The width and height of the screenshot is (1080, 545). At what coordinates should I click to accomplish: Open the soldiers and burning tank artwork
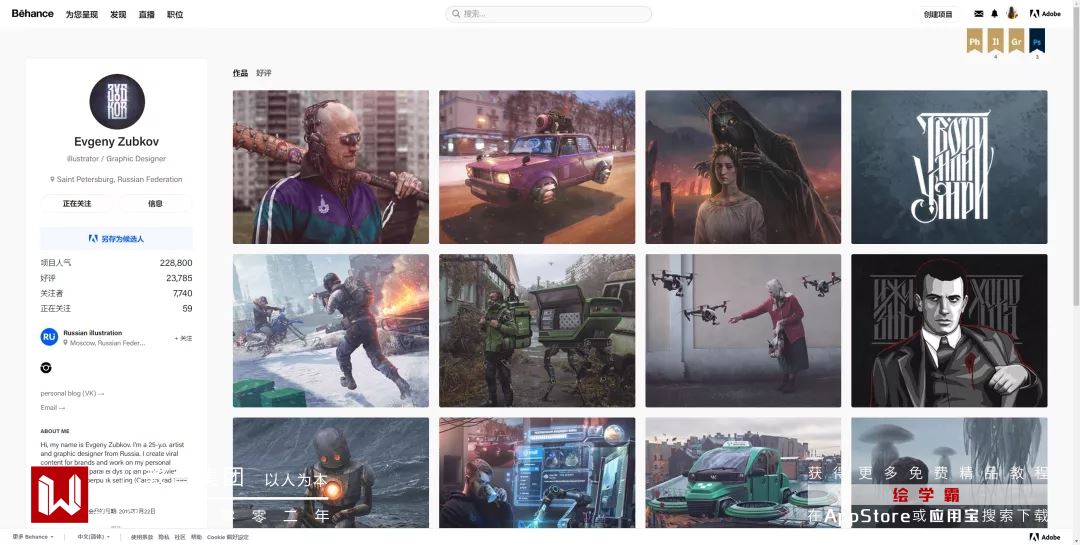tap(331, 331)
